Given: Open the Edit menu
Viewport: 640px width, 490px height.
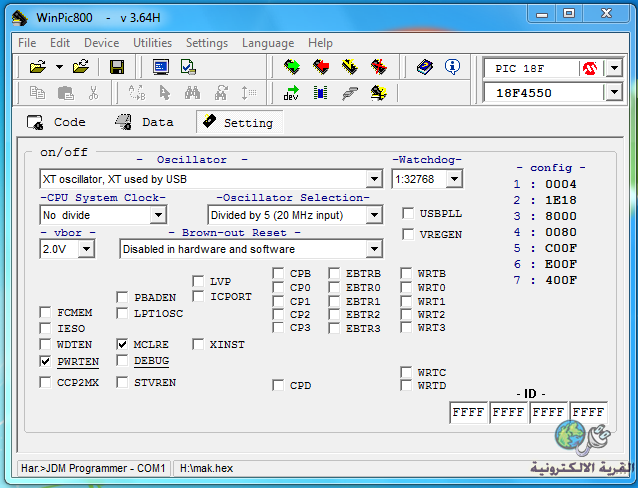Looking at the screenshot, I should coord(60,43).
